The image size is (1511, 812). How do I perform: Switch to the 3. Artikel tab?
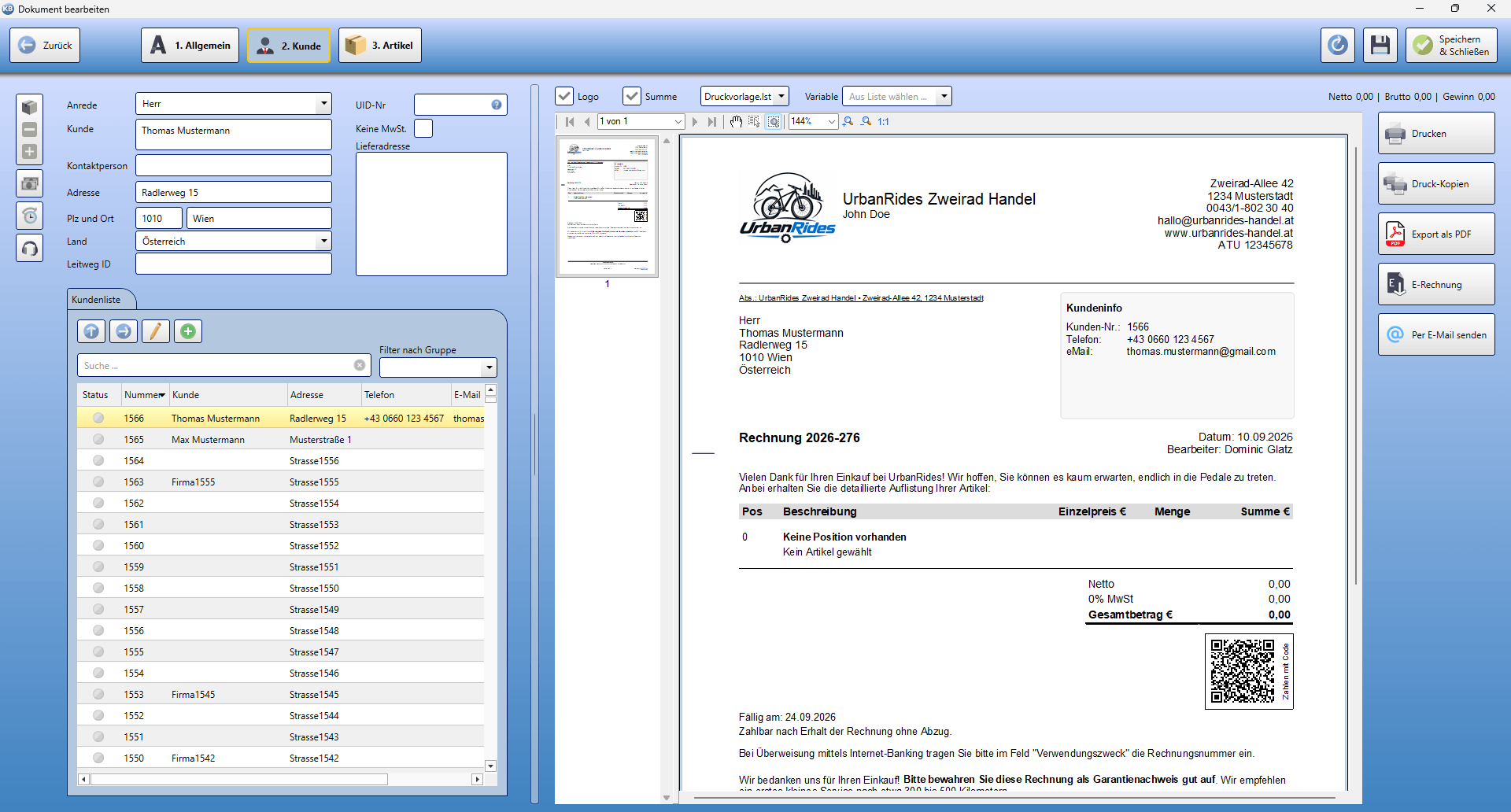380,46
